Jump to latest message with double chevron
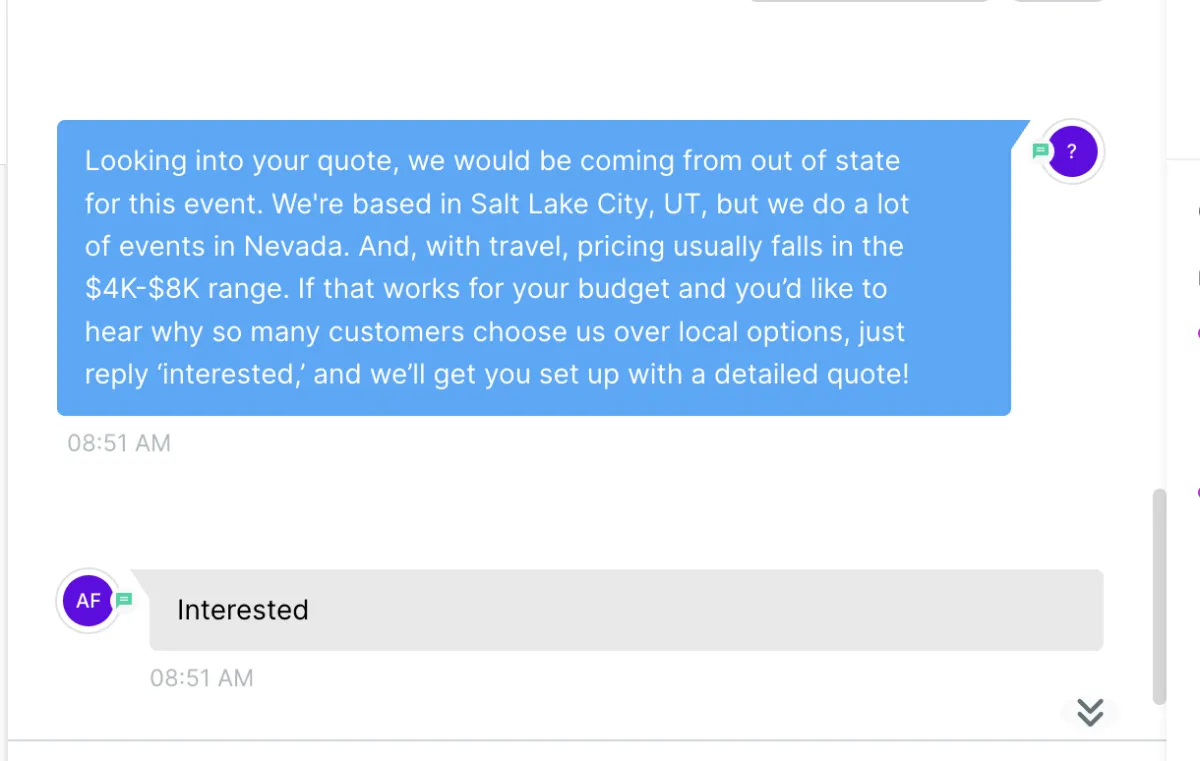Viewport: 1200px width, 761px height. tap(1090, 712)
